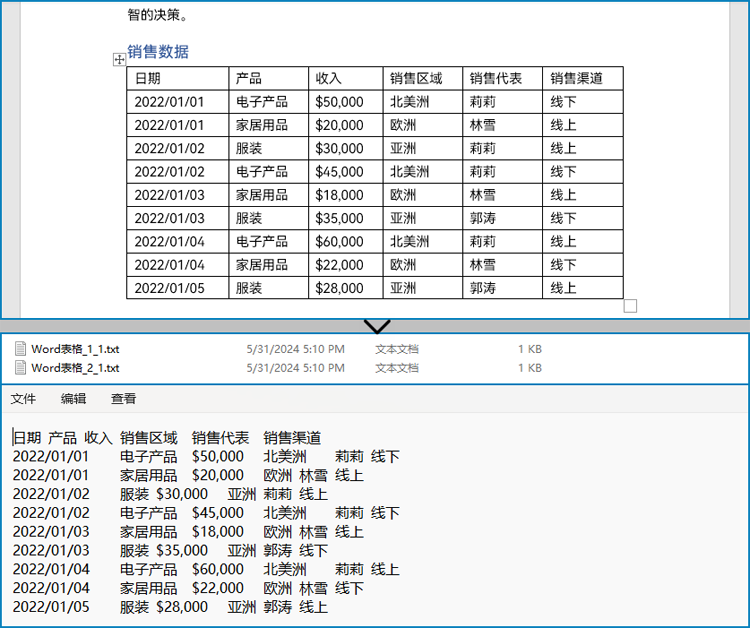This screenshot has width=750, height=628.
Task: Open the 查看 menu in Notepad
Action: 123,398
